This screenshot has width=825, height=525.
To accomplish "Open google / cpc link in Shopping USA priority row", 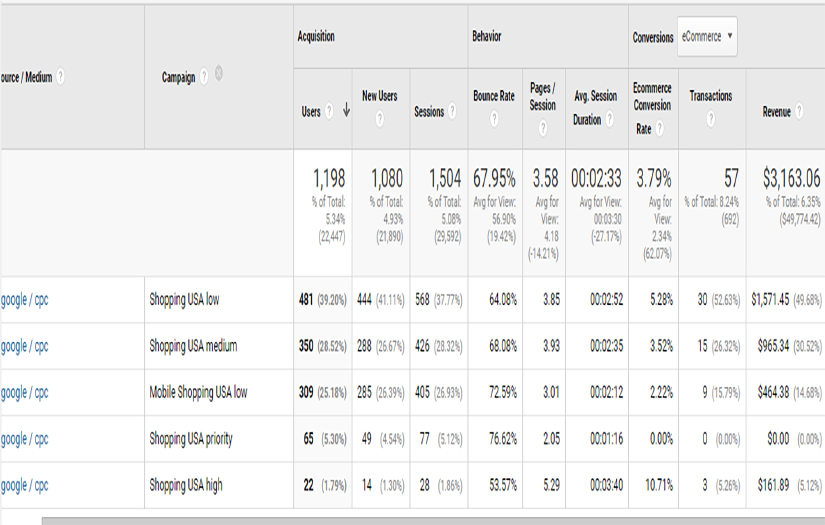I will pyautogui.click(x=24, y=439).
